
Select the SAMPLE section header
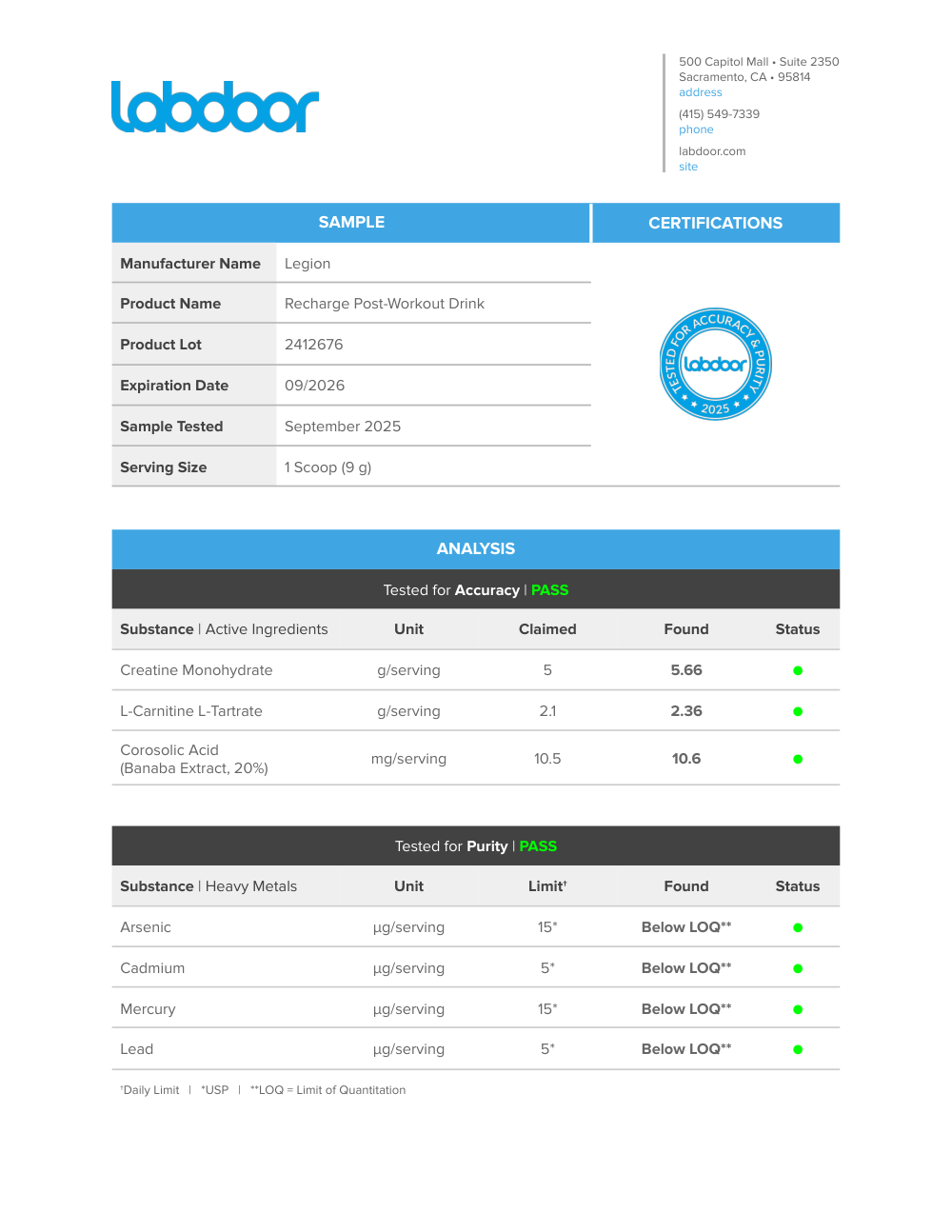pyautogui.click(x=351, y=222)
